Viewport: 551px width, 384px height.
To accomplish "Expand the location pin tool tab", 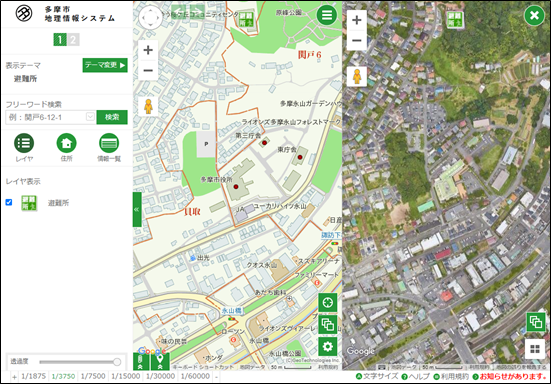I will coord(160,362).
